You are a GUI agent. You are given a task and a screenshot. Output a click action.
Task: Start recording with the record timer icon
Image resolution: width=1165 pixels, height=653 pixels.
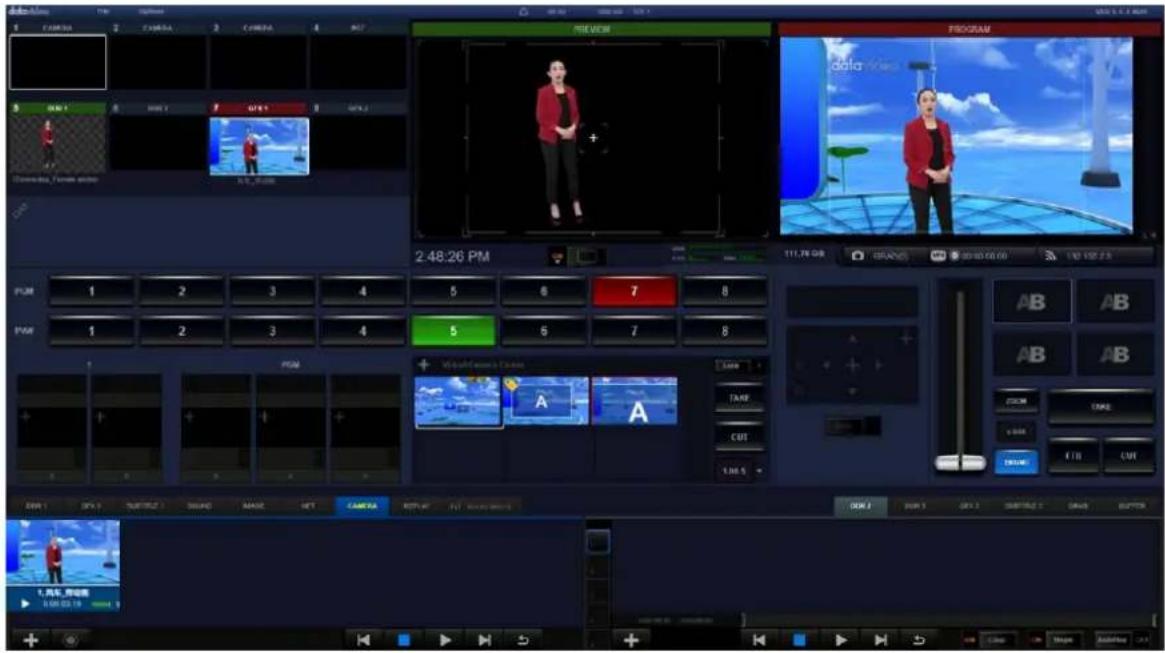(955, 256)
